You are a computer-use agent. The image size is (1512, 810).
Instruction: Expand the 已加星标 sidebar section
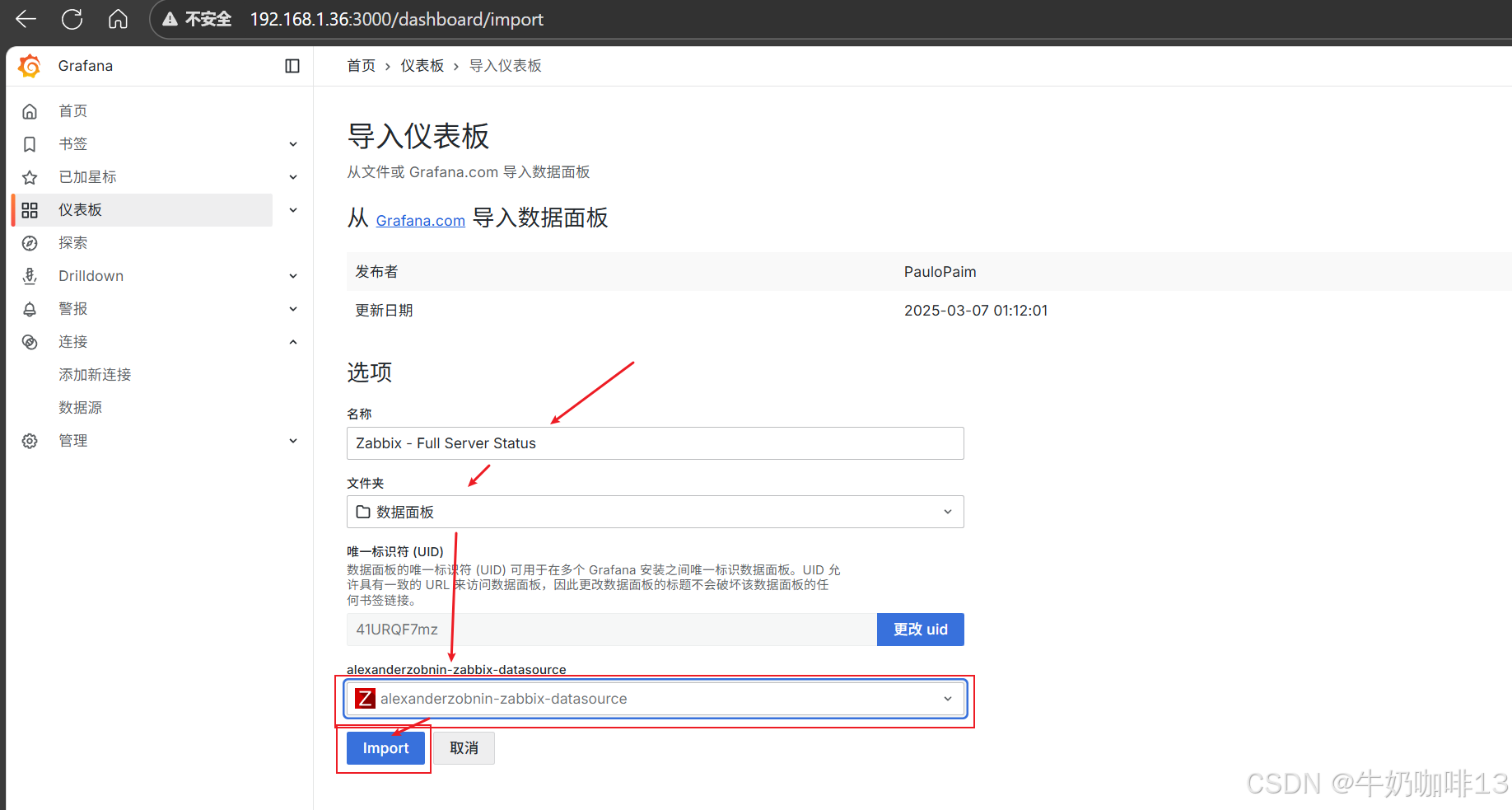[293, 177]
